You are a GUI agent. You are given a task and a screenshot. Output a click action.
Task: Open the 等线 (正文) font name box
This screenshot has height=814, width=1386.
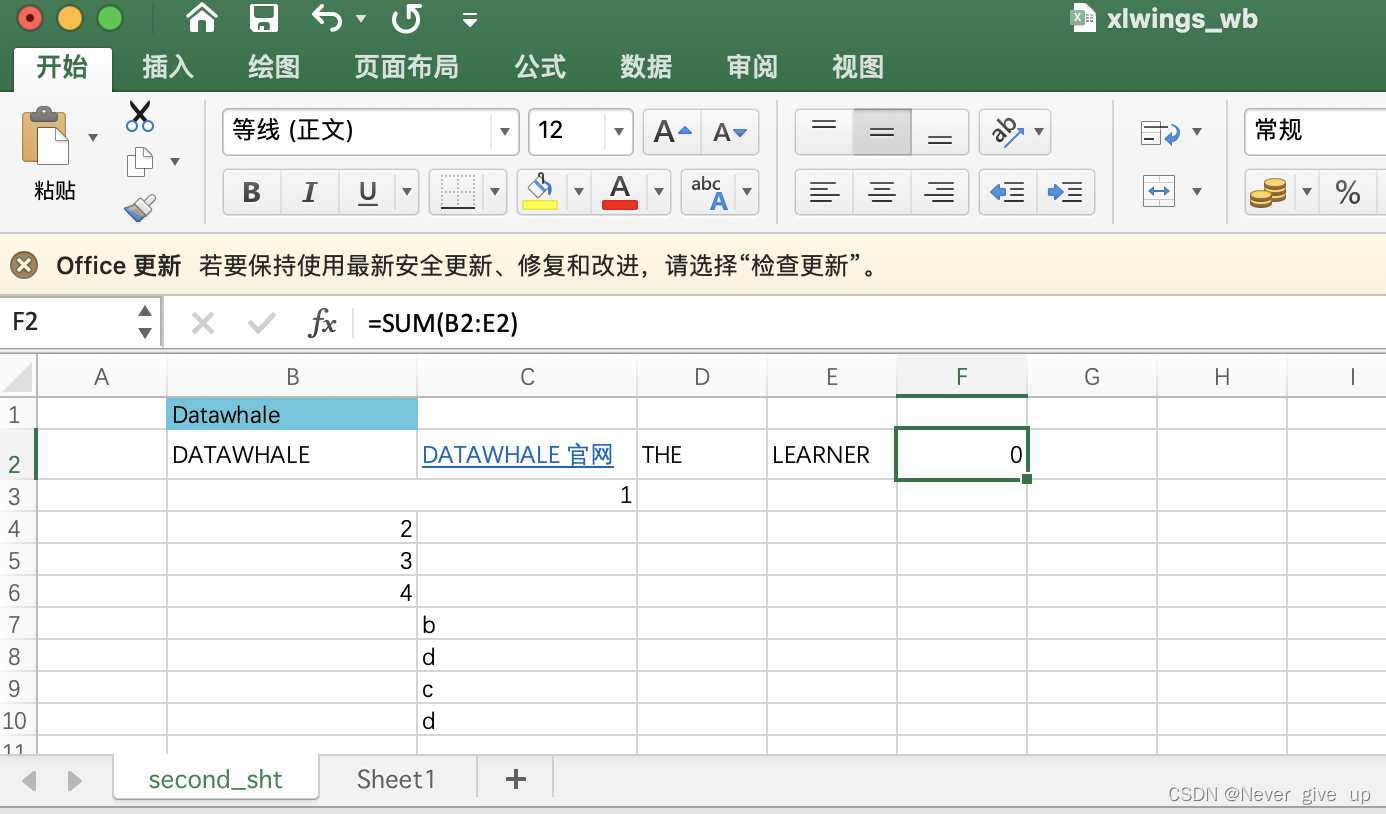[357, 131]
